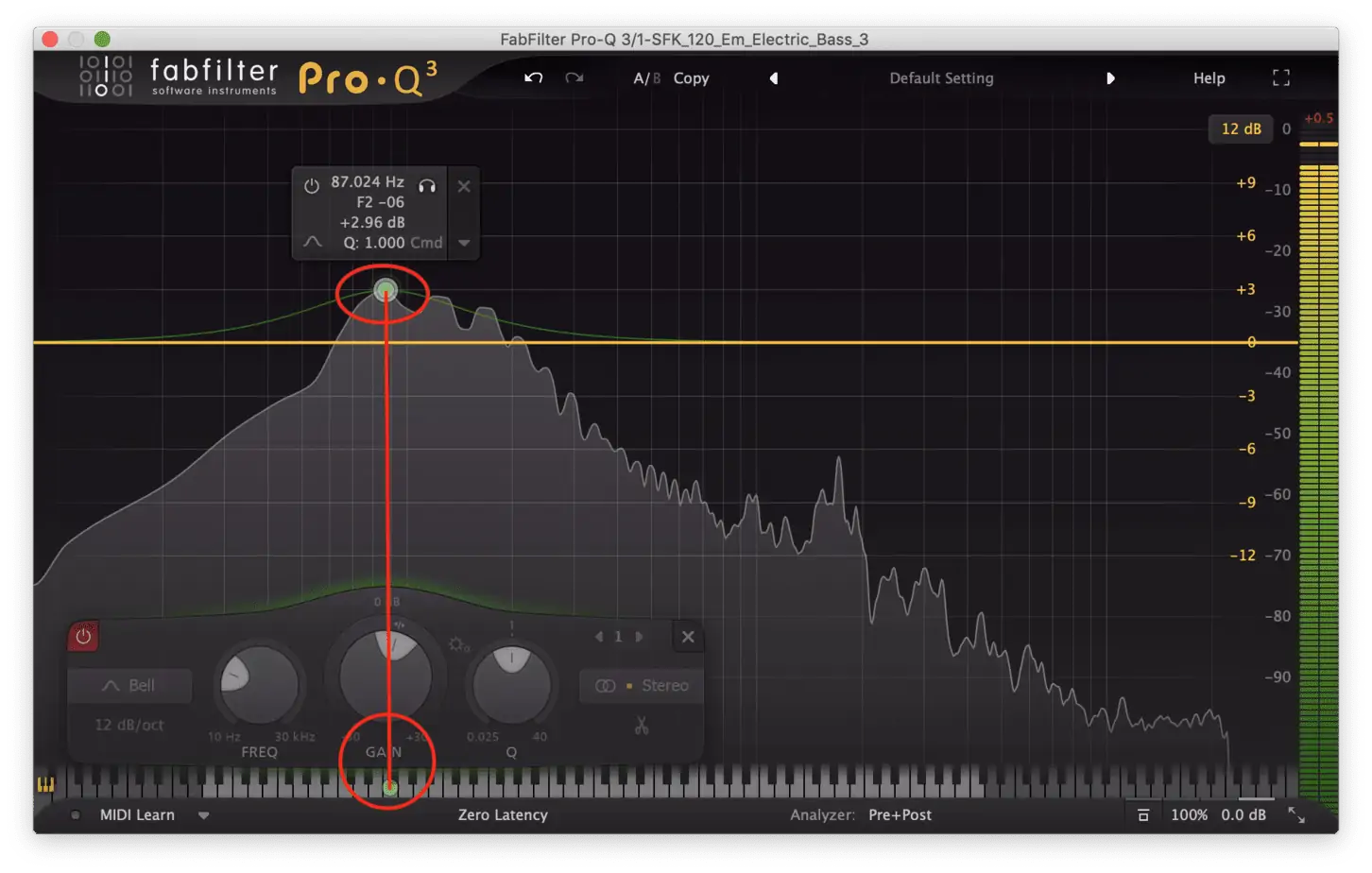Change band shape via popup bell icon
The height and width of the screenshot is (873, 1372).
click(313, 243)
